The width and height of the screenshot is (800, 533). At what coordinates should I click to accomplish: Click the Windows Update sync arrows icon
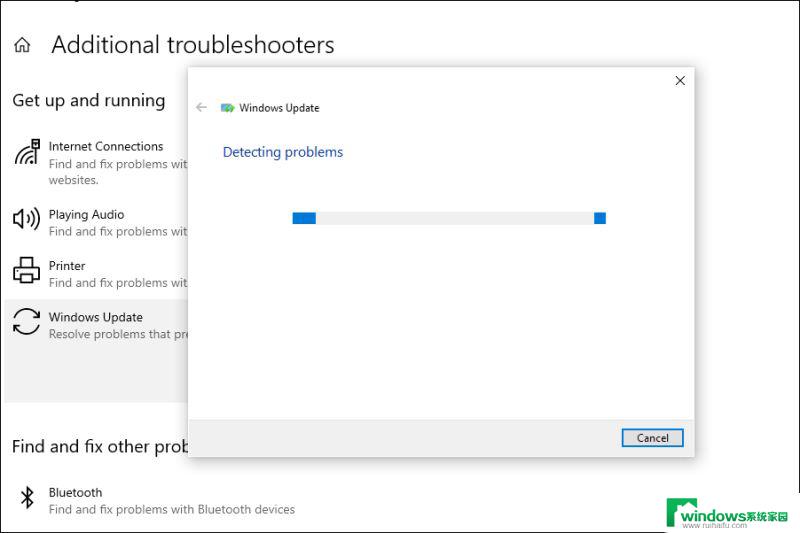[27, 321]
